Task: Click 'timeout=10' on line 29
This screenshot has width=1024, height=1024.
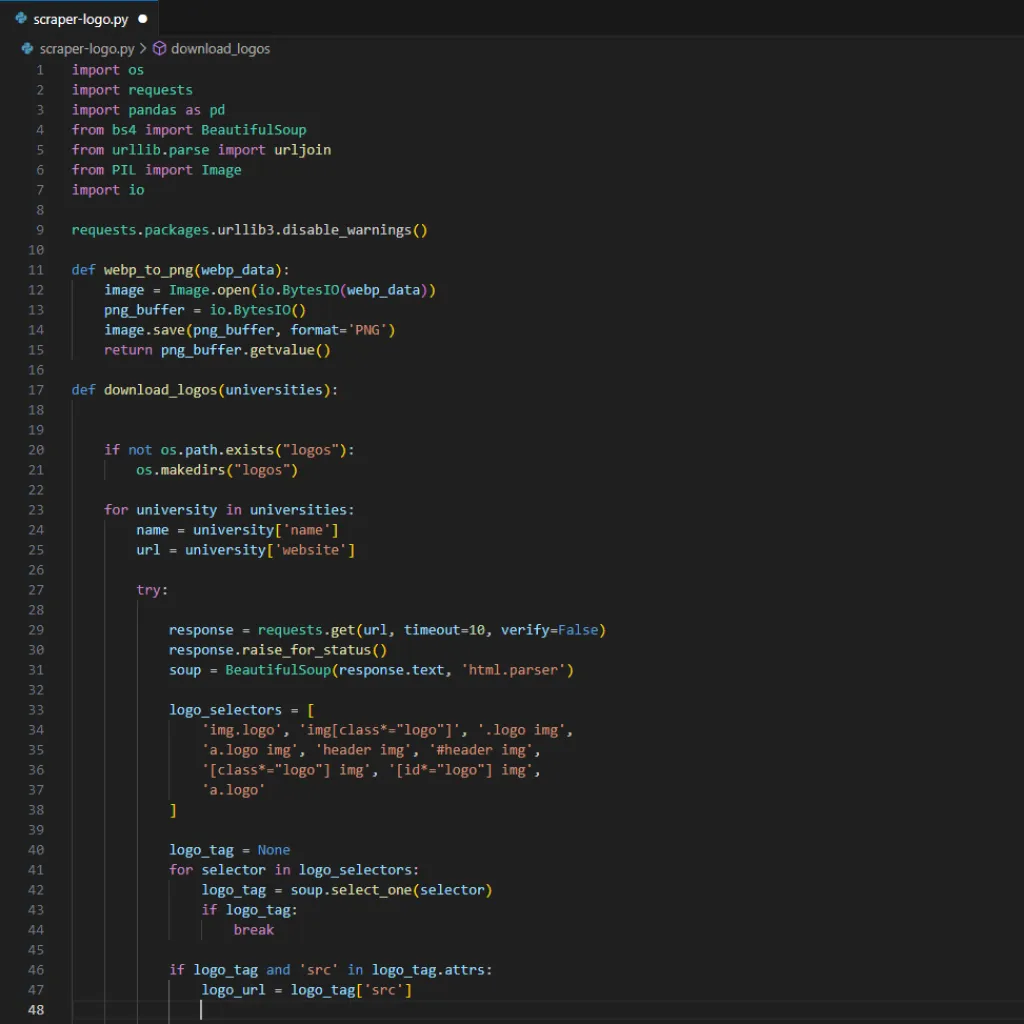Action: [445, 630]
